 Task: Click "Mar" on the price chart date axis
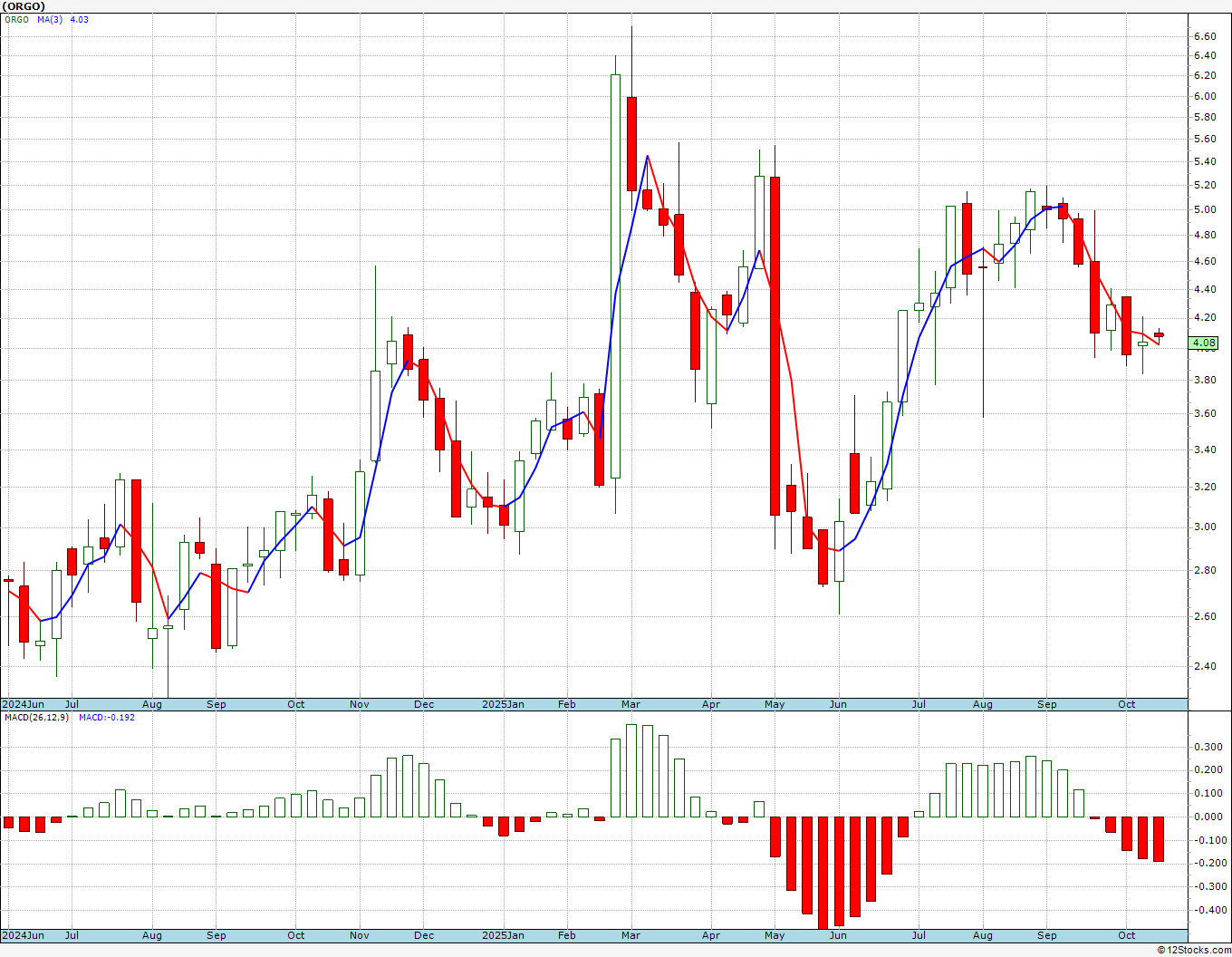point(630,704)
